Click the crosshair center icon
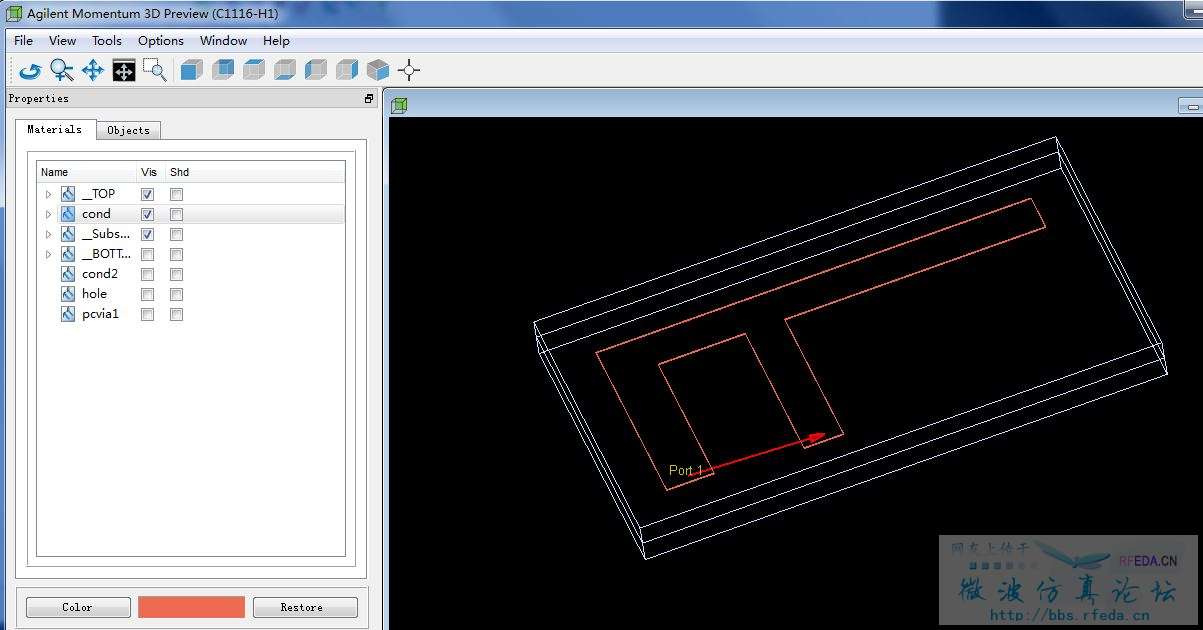This screenshot has width=1203, height=630. pos(409,70)
